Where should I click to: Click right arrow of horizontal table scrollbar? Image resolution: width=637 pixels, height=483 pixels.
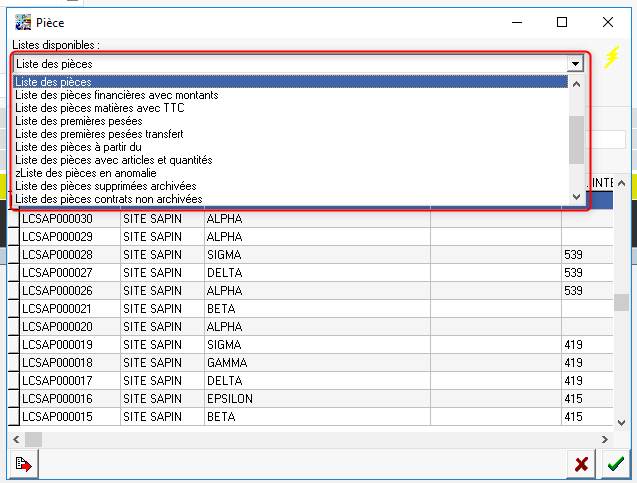(605, 439)
